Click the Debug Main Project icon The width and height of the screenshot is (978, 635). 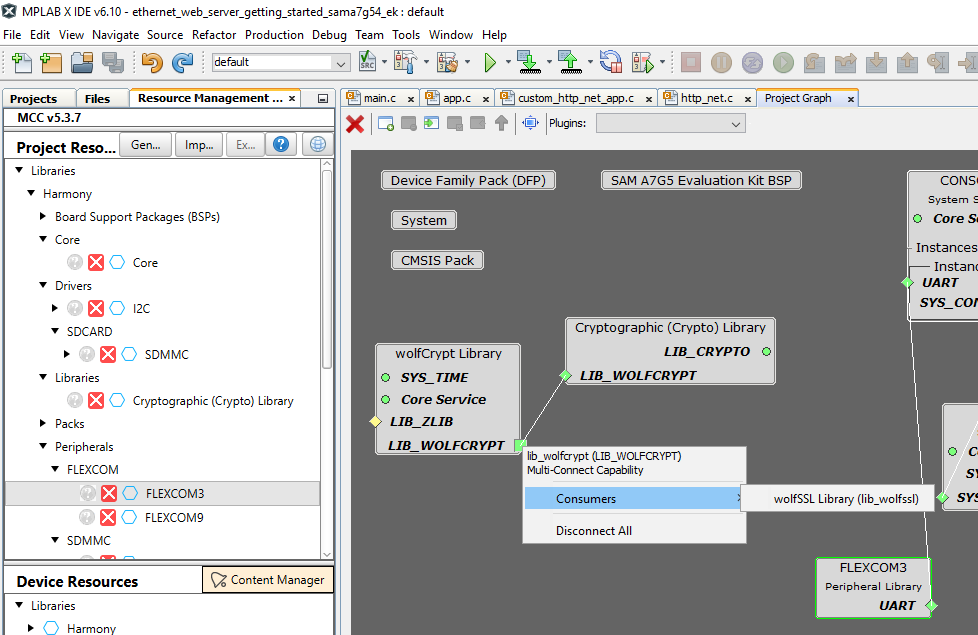[642, 62]
